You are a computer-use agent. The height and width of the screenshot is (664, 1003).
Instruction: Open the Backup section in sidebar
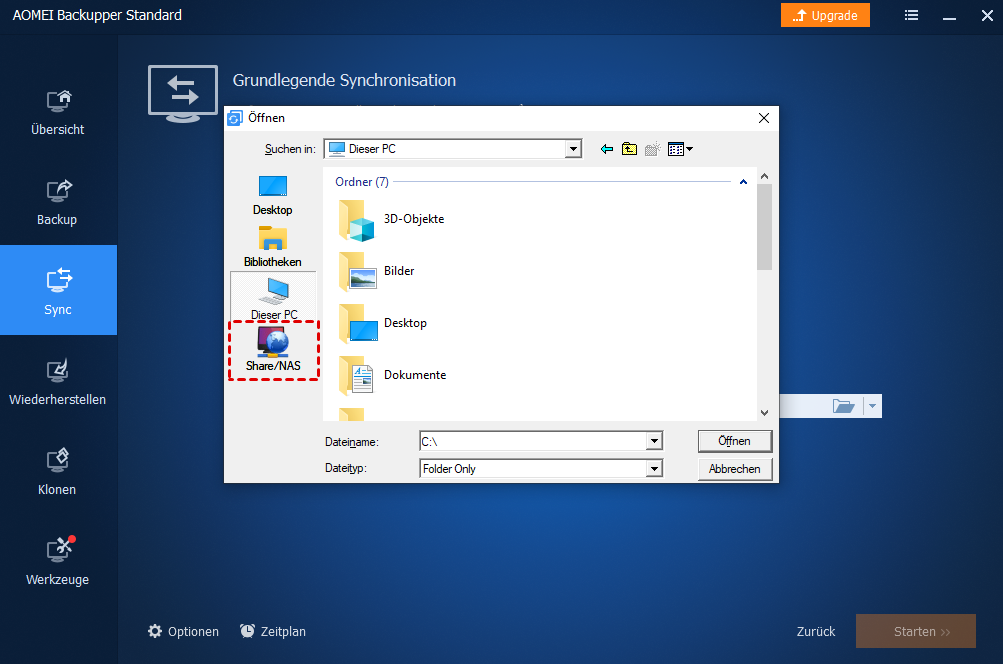pos(58,203)
